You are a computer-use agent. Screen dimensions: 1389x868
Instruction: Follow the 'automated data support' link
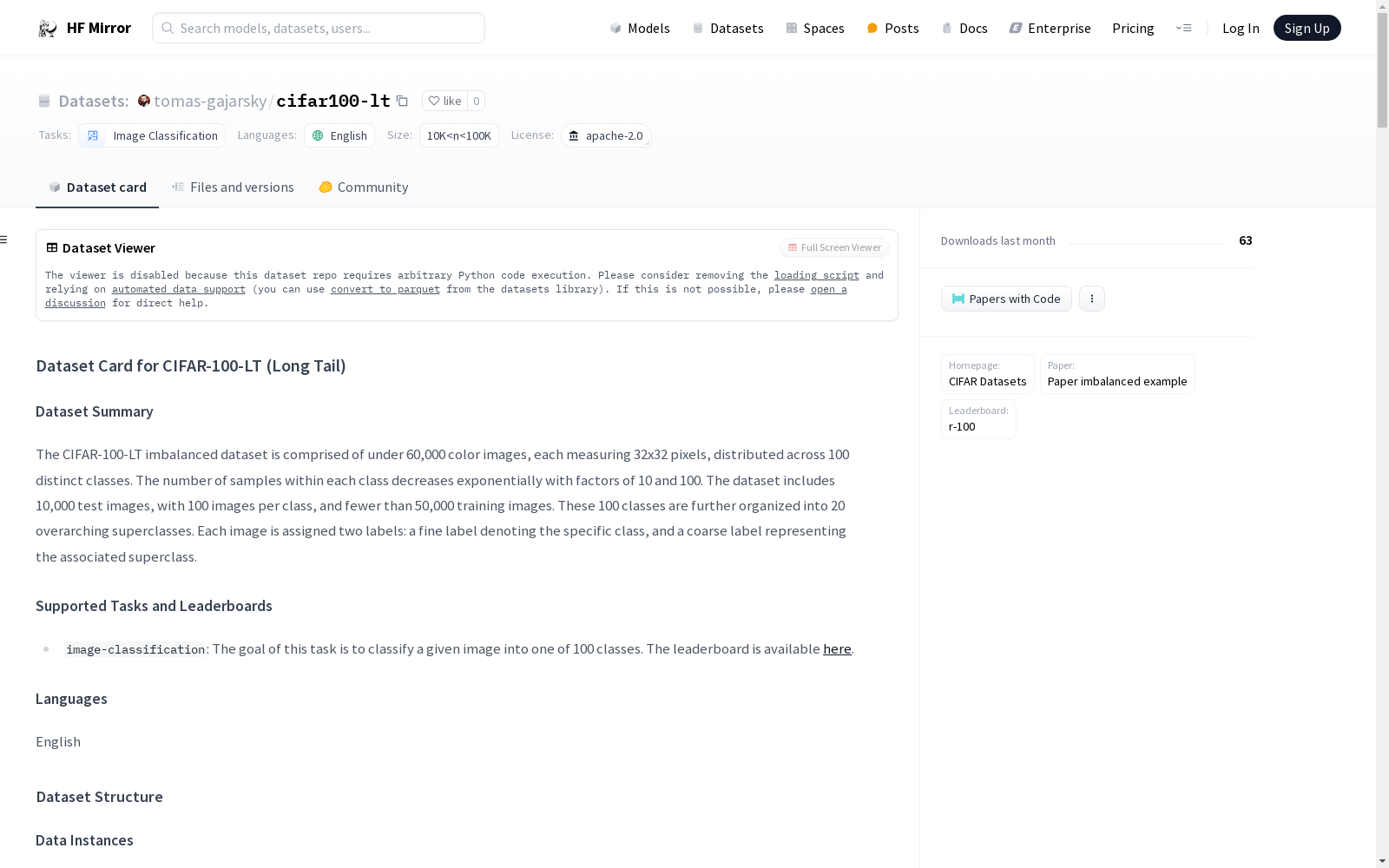click(179, 289)
